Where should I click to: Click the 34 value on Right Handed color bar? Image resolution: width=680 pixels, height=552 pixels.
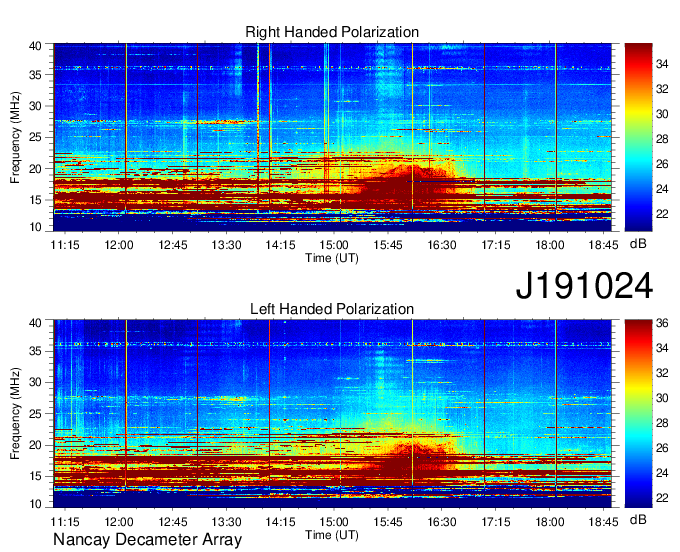point(662,65)
